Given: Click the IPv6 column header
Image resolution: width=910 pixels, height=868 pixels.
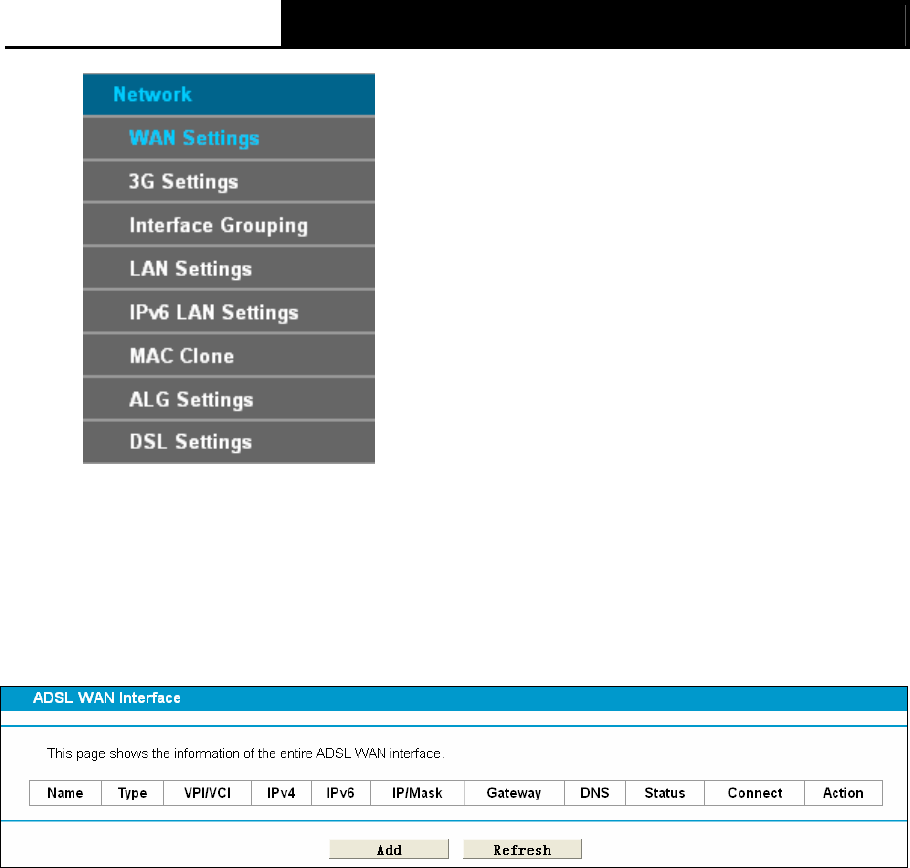Looking at the screenshot, I should pos(341,793).
